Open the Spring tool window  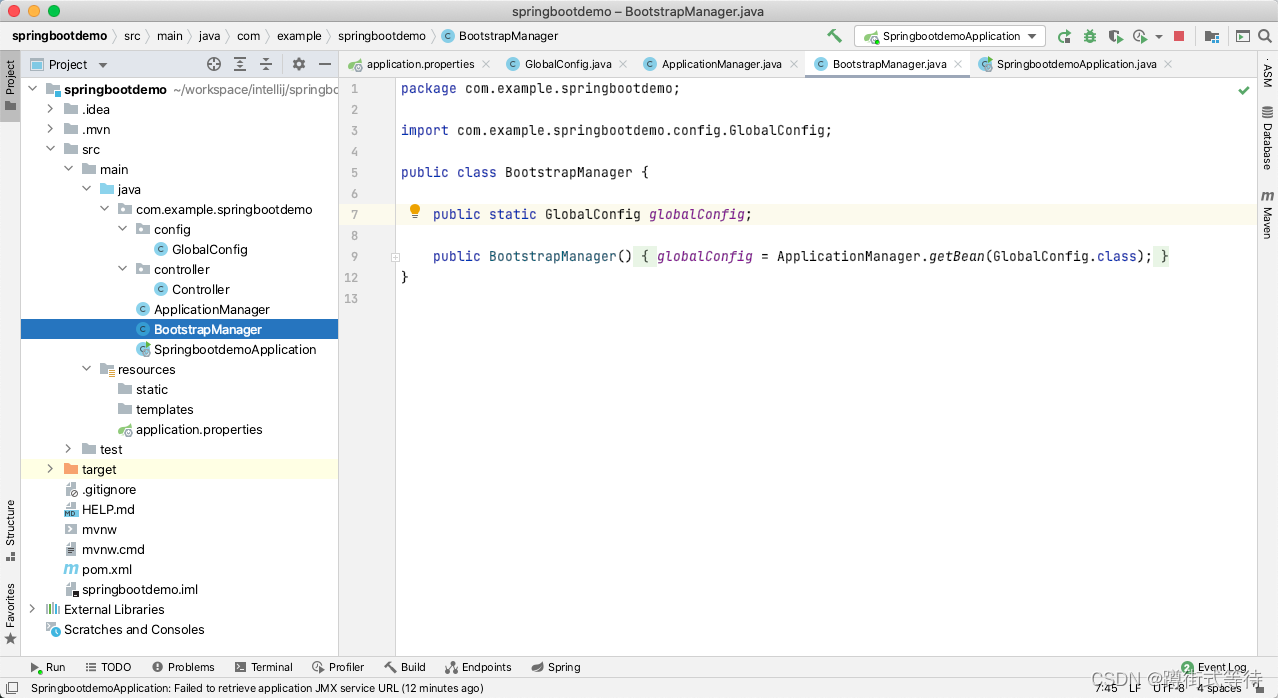click(555, 667)
